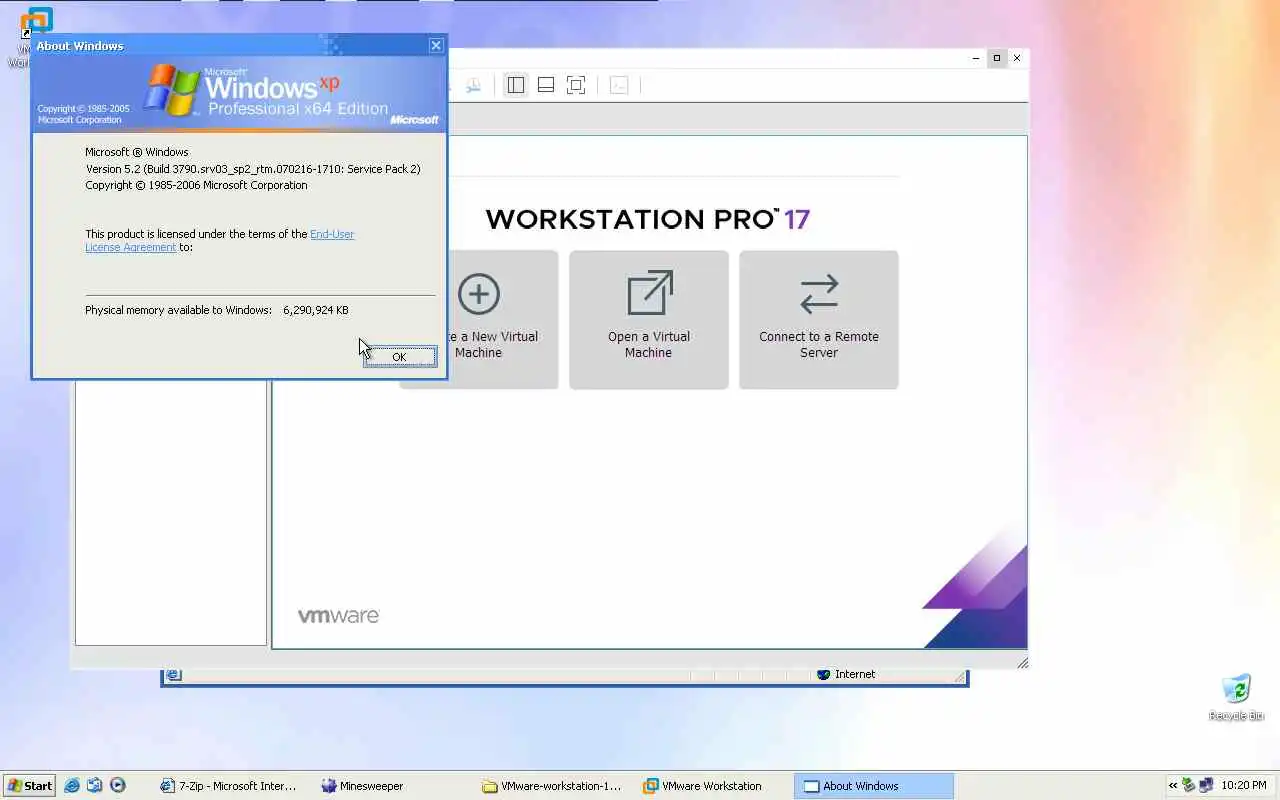The width and height of the screenshot is (1280, 800).
Task: Click the Version 5.2 build text line
Action: 253,169
